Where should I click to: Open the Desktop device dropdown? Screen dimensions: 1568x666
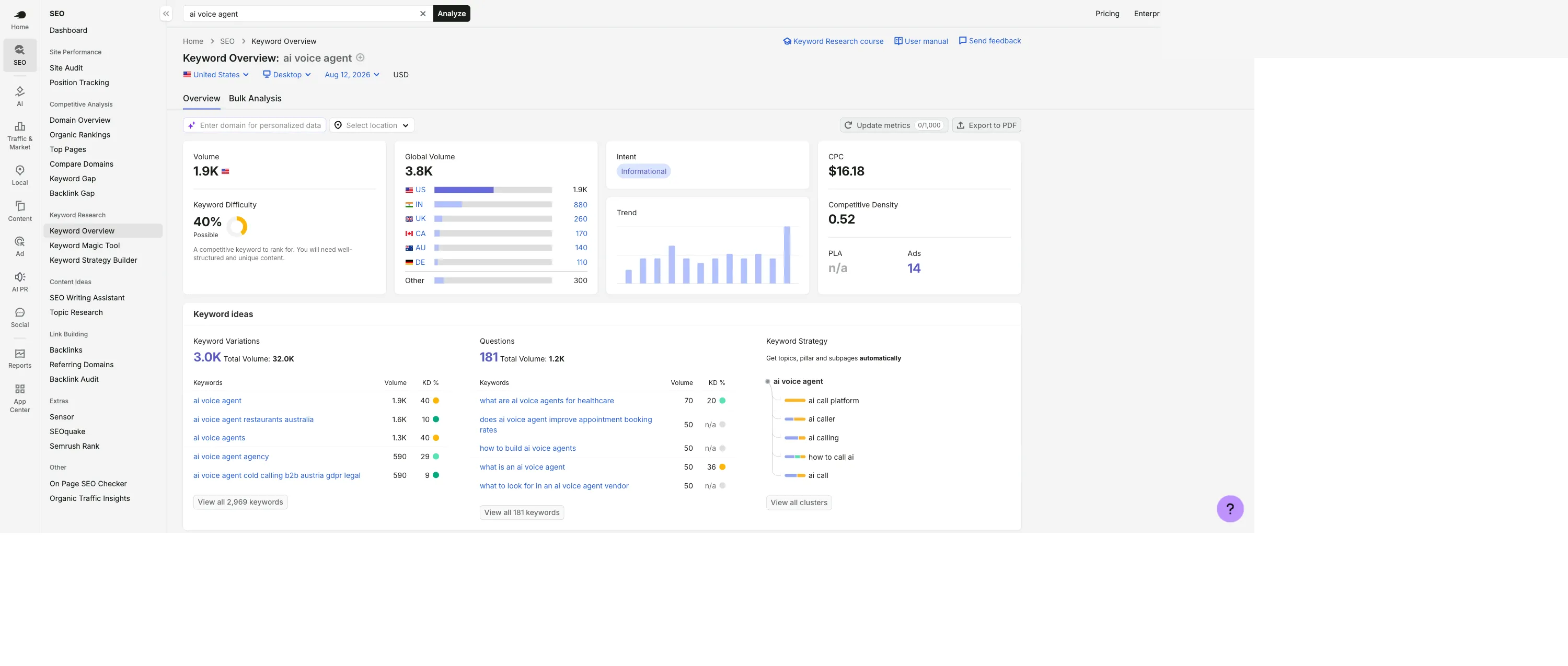[x=287, y=74]
